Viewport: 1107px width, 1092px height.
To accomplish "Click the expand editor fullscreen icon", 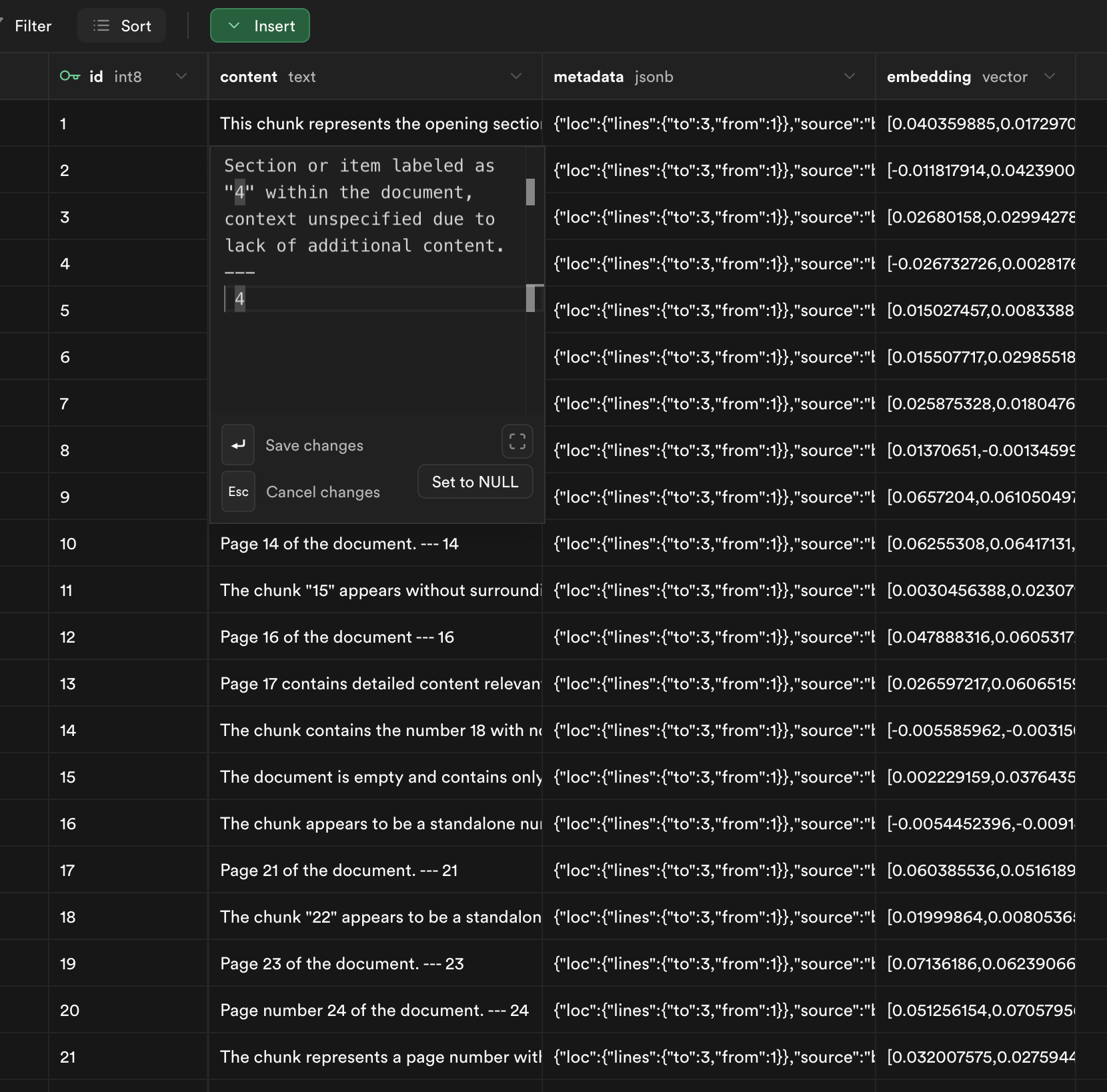I will (x=517, y=441).
